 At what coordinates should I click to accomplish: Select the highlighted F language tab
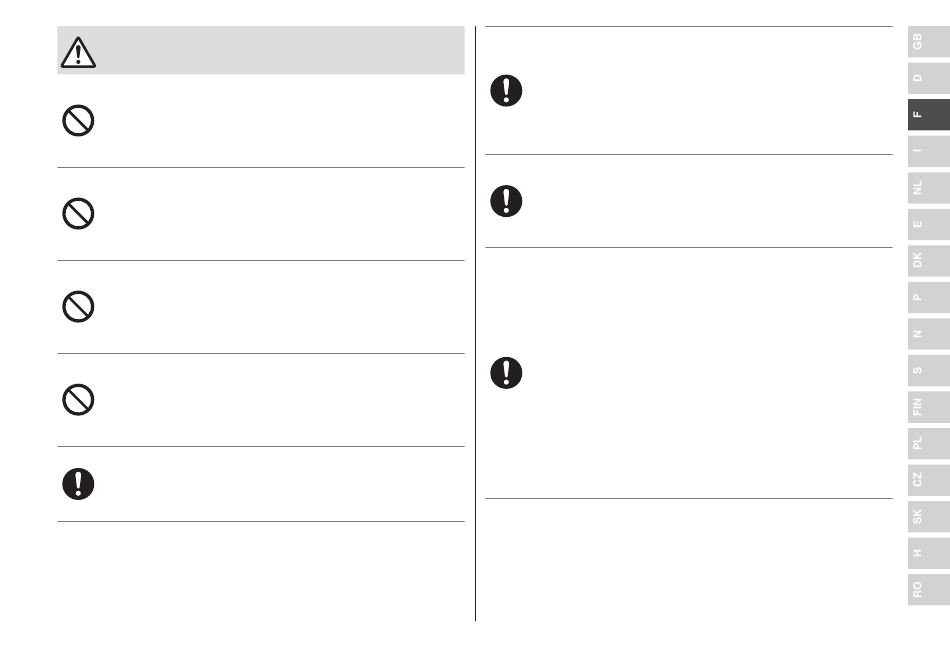(929, 114)
